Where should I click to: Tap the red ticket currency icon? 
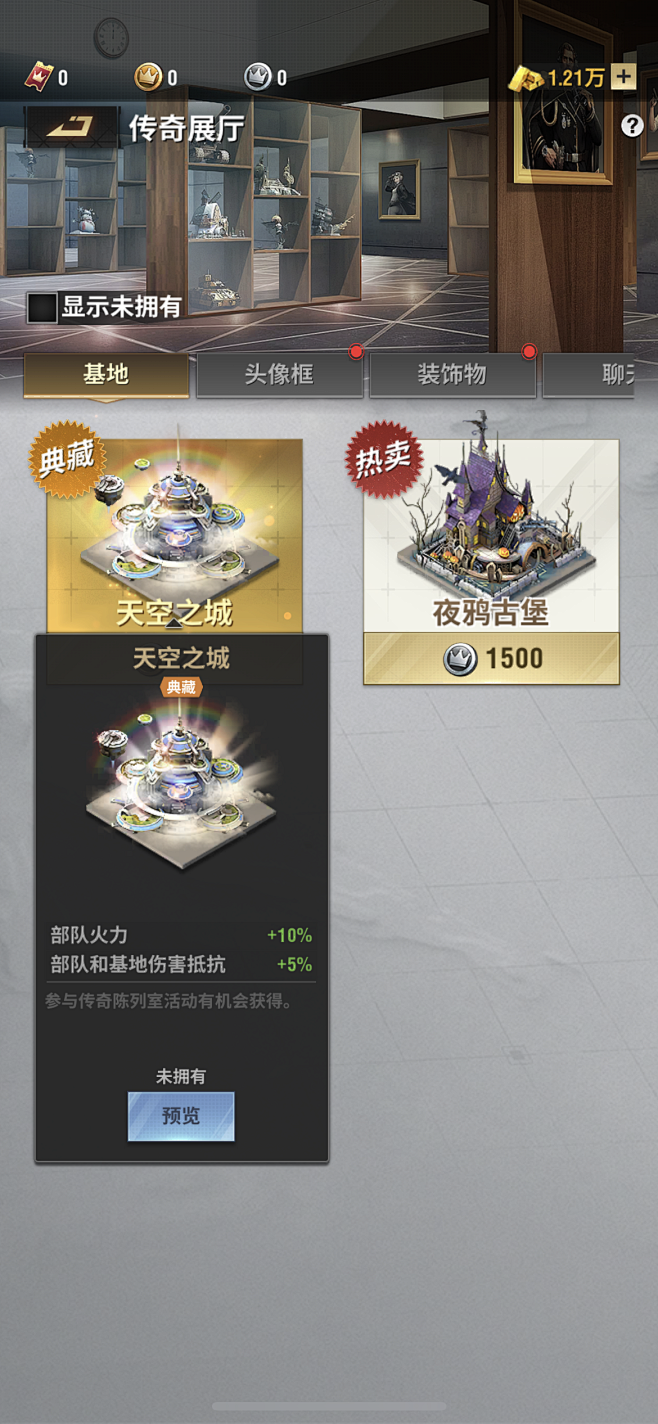tap(39, 77)
